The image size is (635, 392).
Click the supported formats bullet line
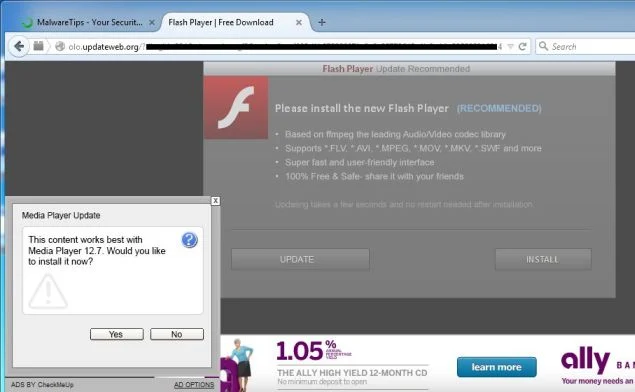(x=413, y=148)
